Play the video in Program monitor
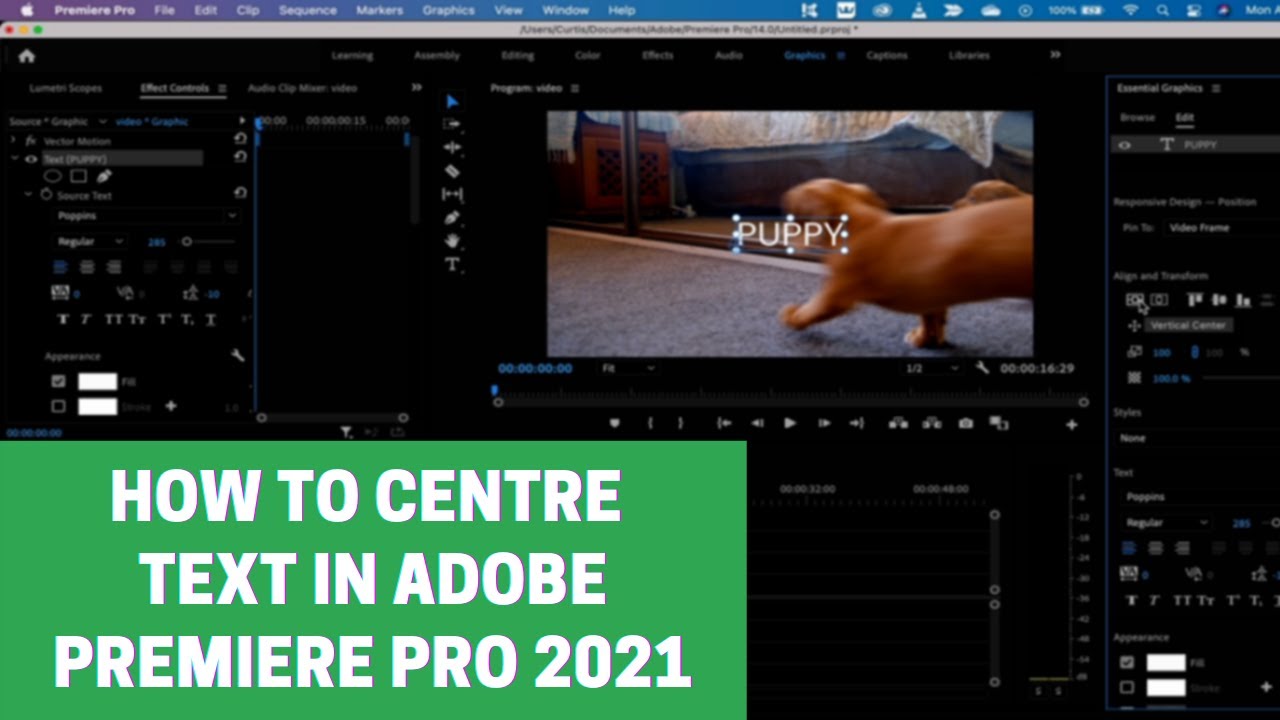This screenshot has width=1280, height=720. pos(790,423)
